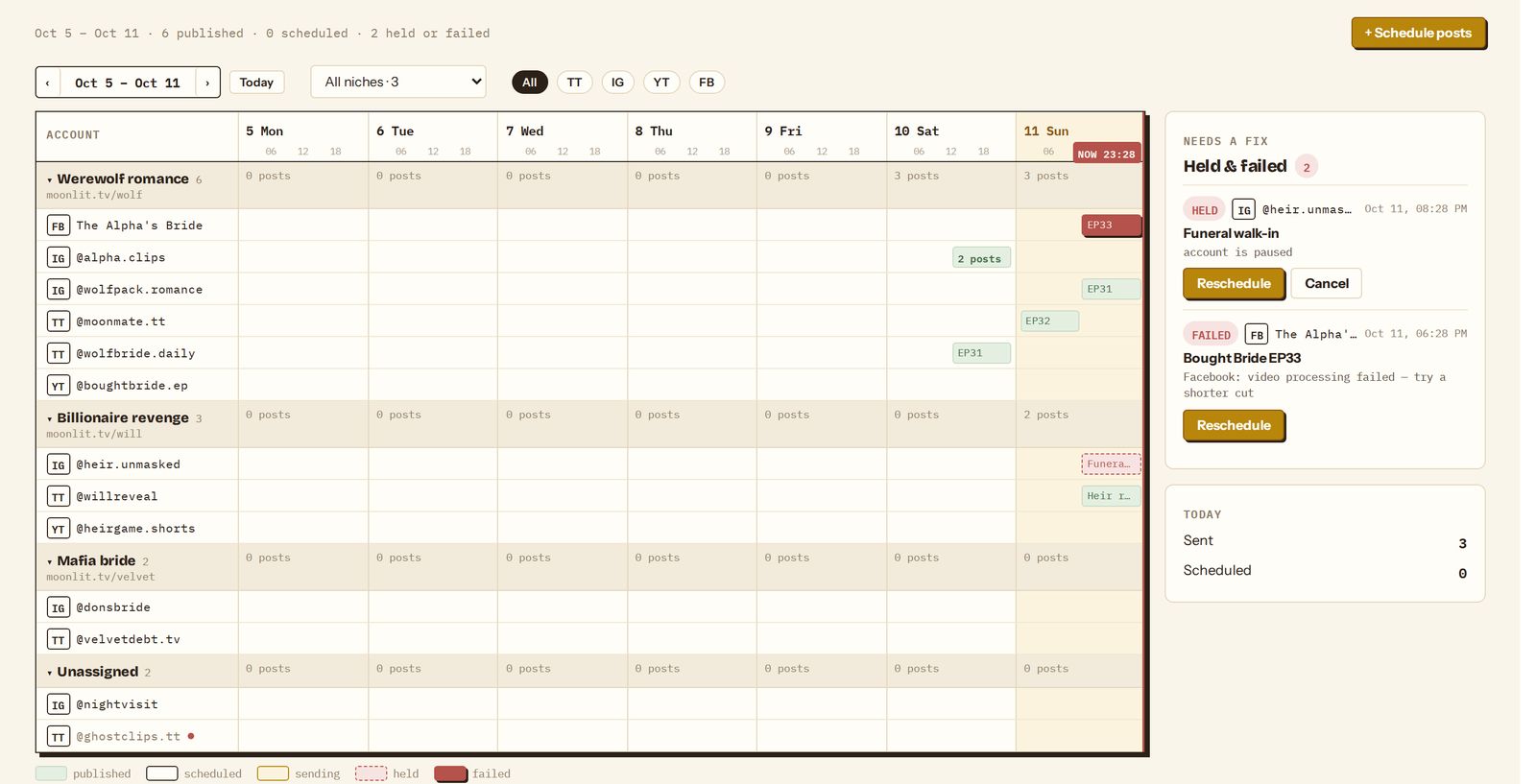Screen dimensions: 1536x784
Task: Click the red status dot after @ghostclips.tt
Action: tap(191, 736)
